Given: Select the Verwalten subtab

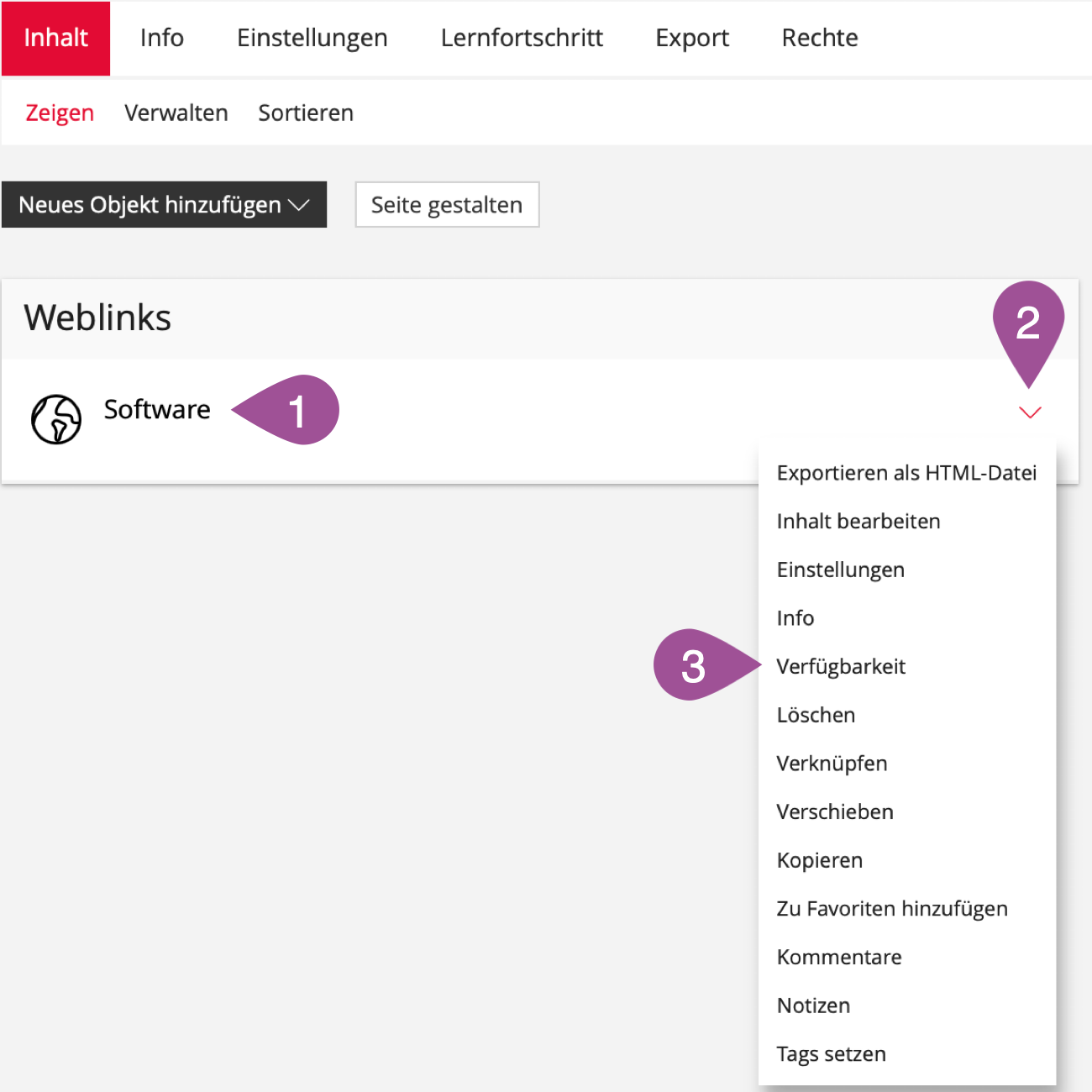Looking at the screenshot, I should pyautogui.click(x=176, y=113).
